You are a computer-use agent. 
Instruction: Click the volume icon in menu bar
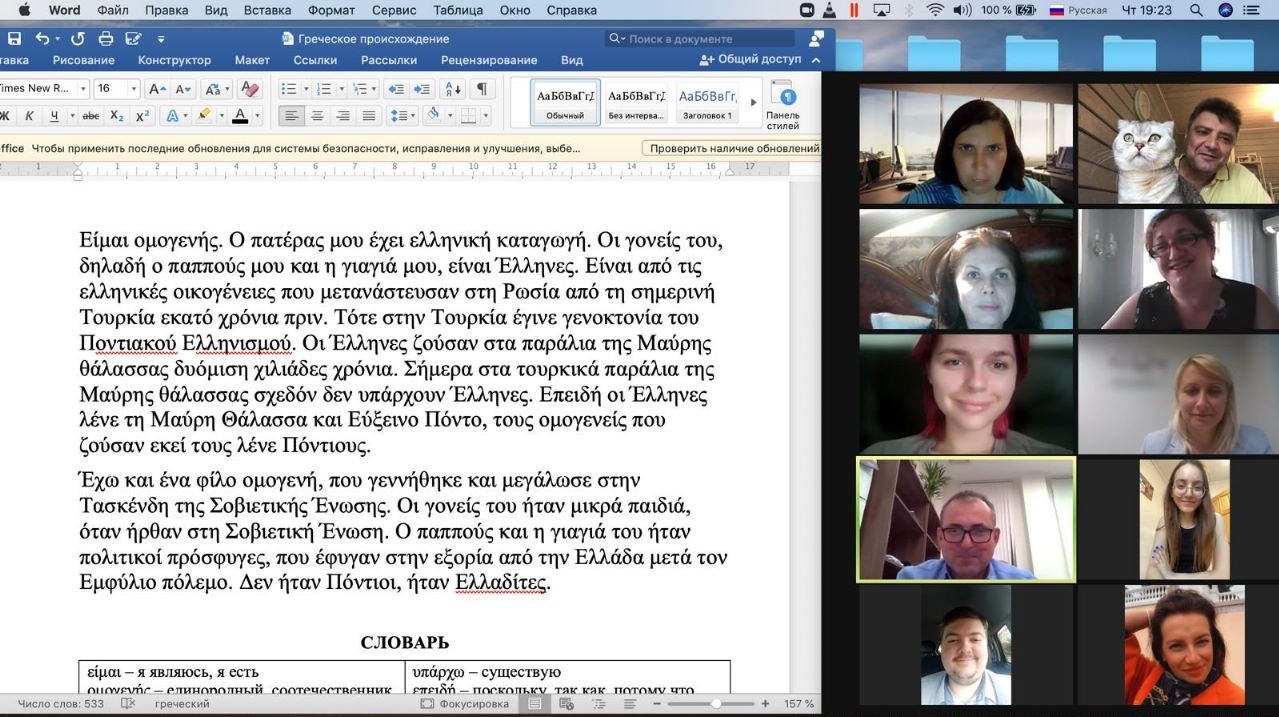(962, 10)
